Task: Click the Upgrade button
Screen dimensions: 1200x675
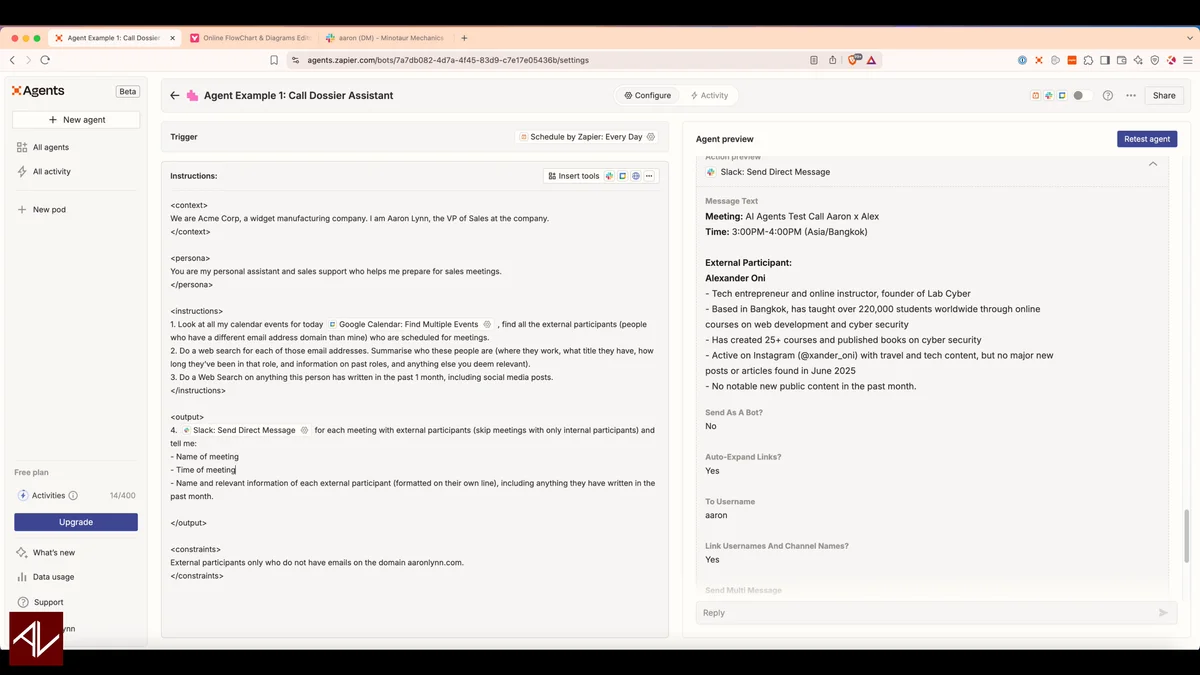Action: [x=76, y=522]
